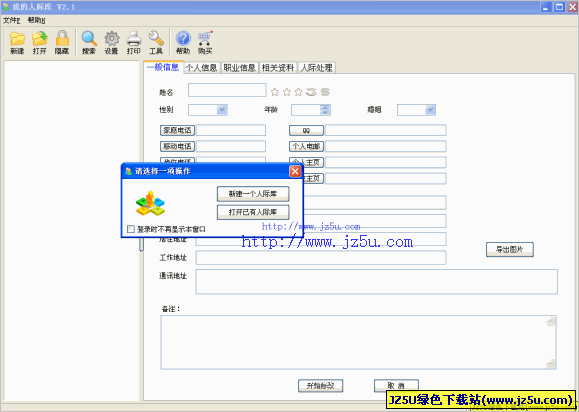The image size is (579, 412).
Task: Switch to the 一般信息 tab
Action: [163, 67]
